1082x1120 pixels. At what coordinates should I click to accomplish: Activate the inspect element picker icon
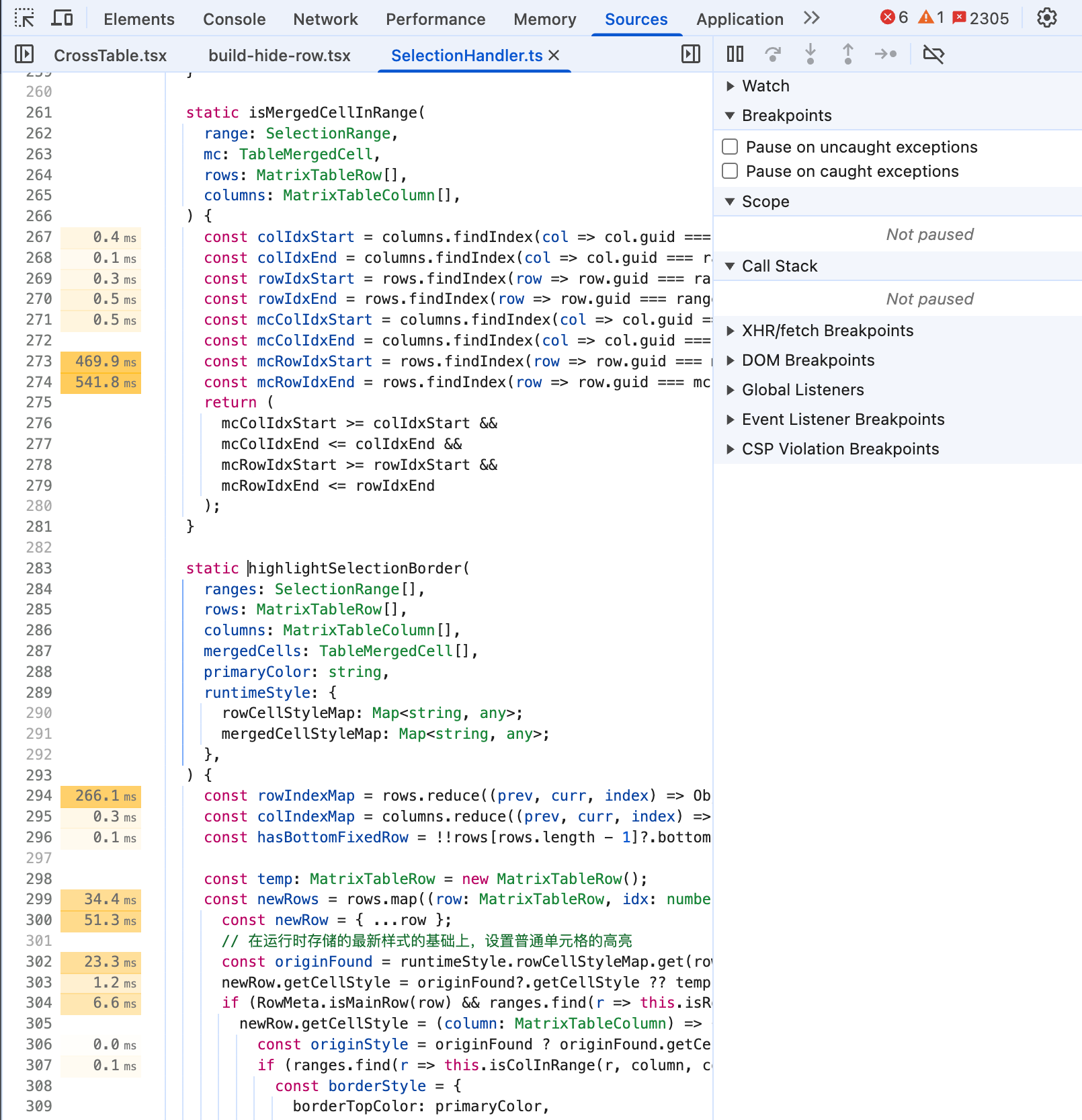(24, 18)
